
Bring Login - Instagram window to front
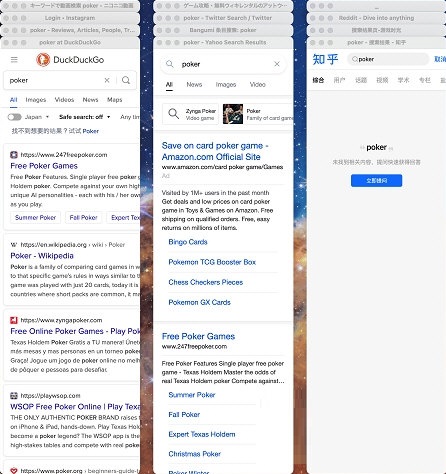coord(70,18)
